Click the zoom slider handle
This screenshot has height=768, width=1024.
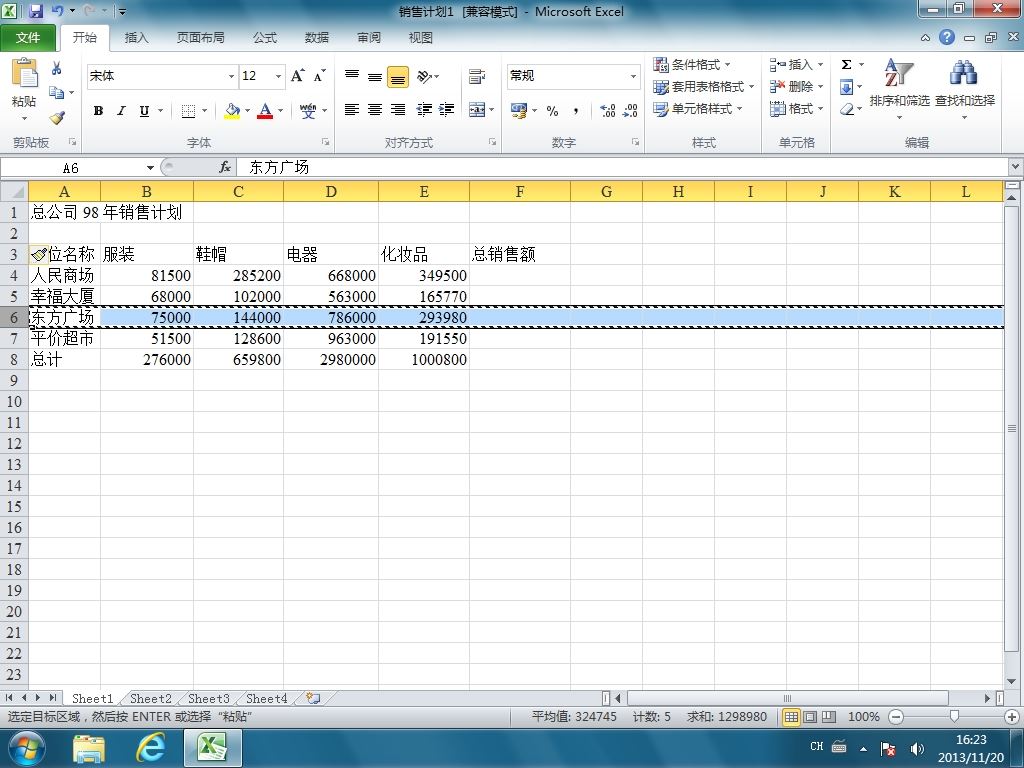pyautogui.click(x=954, y=717)
